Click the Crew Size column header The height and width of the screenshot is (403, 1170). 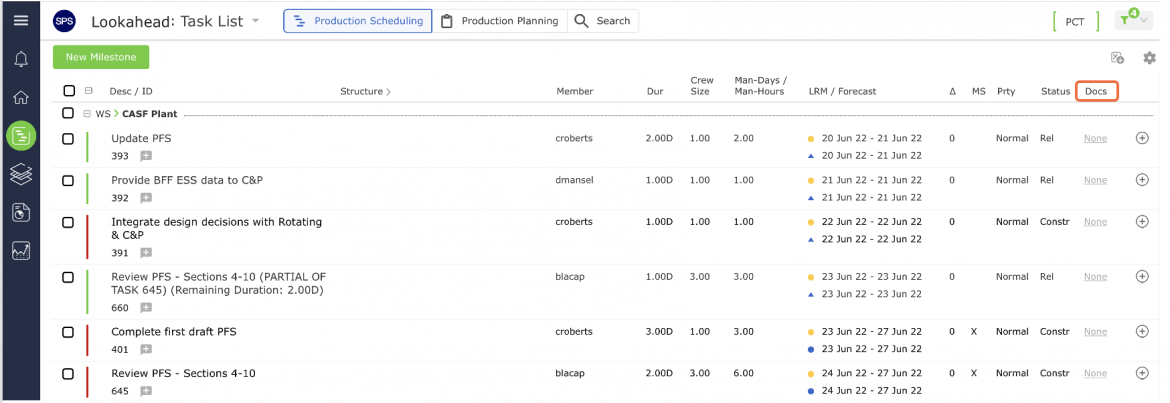701,86
